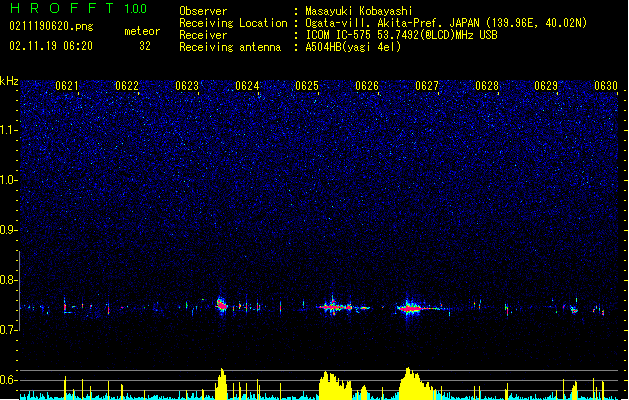Click the 0626 time marker

367,86
